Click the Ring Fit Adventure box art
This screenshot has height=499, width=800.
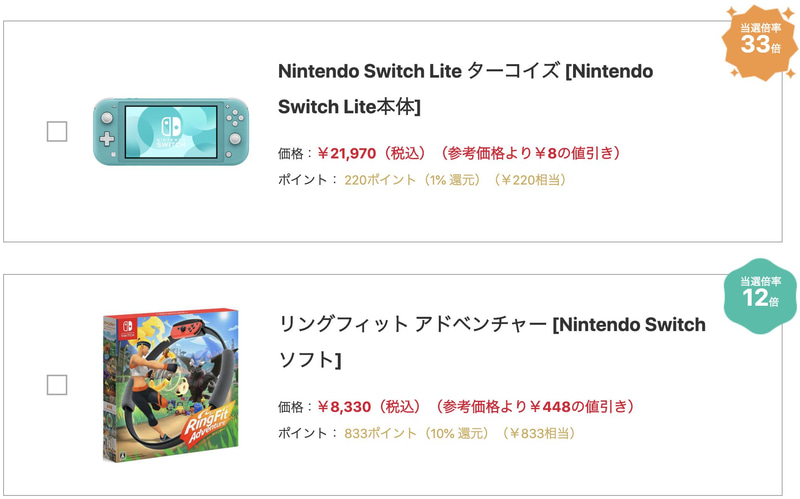coord(170,385)
